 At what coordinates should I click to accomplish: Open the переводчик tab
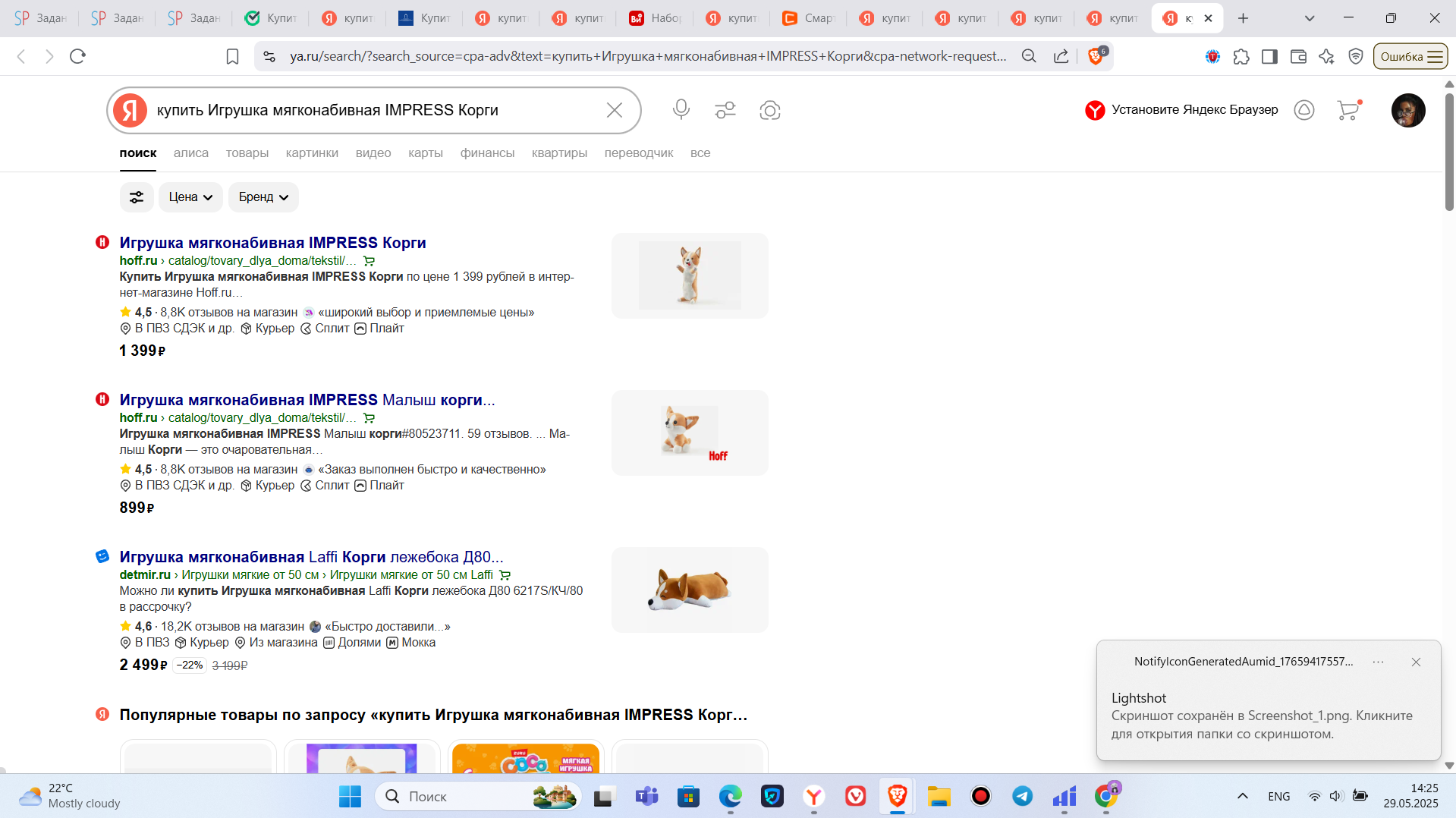coord(638,153)
